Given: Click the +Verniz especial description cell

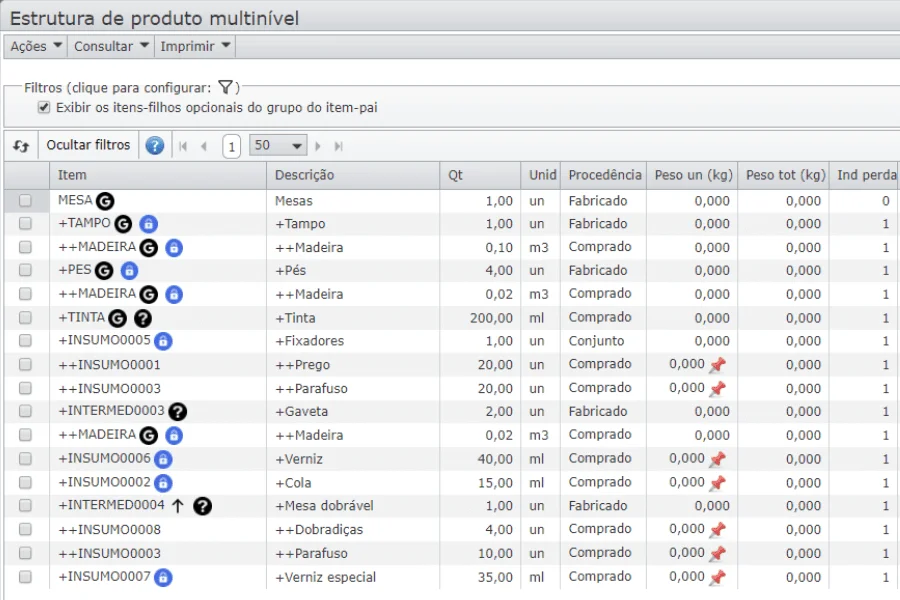Looking at the screenshot, I should pos(353,578).
